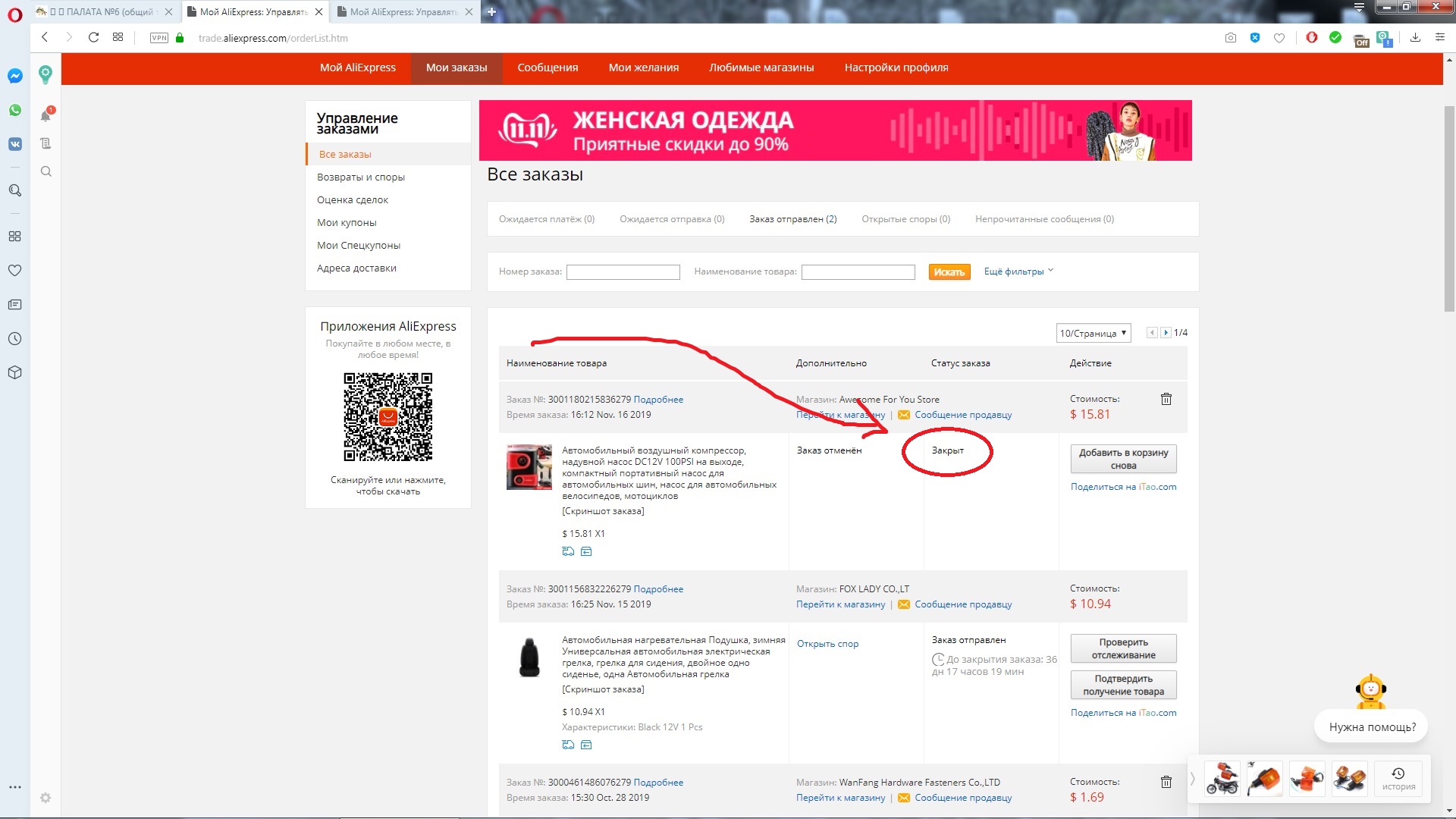This screenshot has width=1456, height=819.
Task: Open the air compressor product thumbnail
Action: pos(529,467)
